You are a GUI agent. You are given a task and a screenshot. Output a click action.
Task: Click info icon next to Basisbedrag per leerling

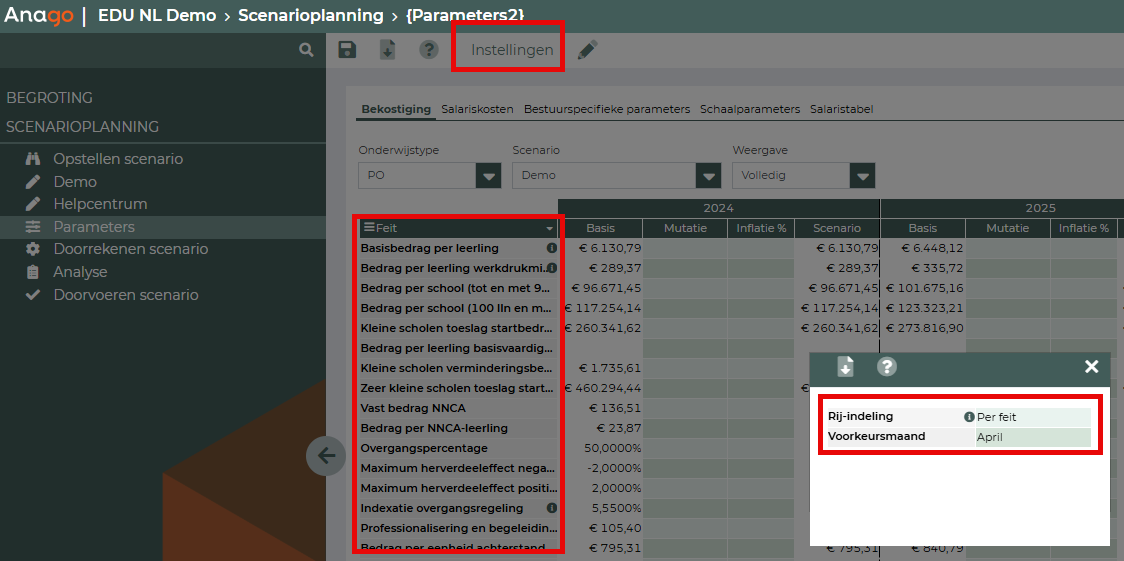tap(551, 248)
